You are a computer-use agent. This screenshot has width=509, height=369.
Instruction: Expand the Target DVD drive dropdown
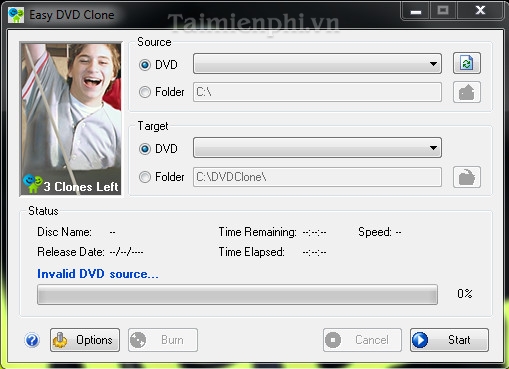317,147
